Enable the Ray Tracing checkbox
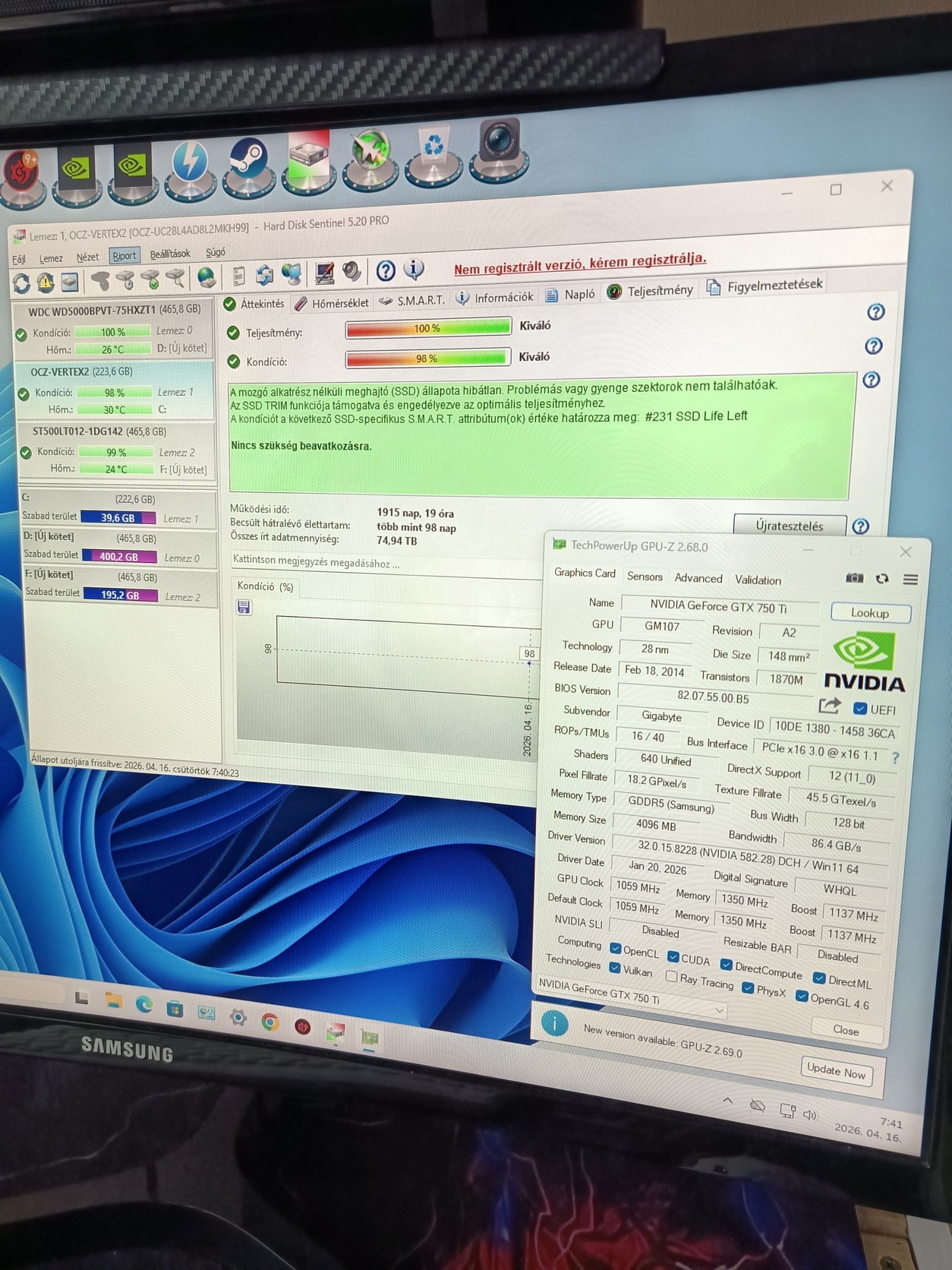This screenshot has width=952, height=1270. click(x=671, y=975)
